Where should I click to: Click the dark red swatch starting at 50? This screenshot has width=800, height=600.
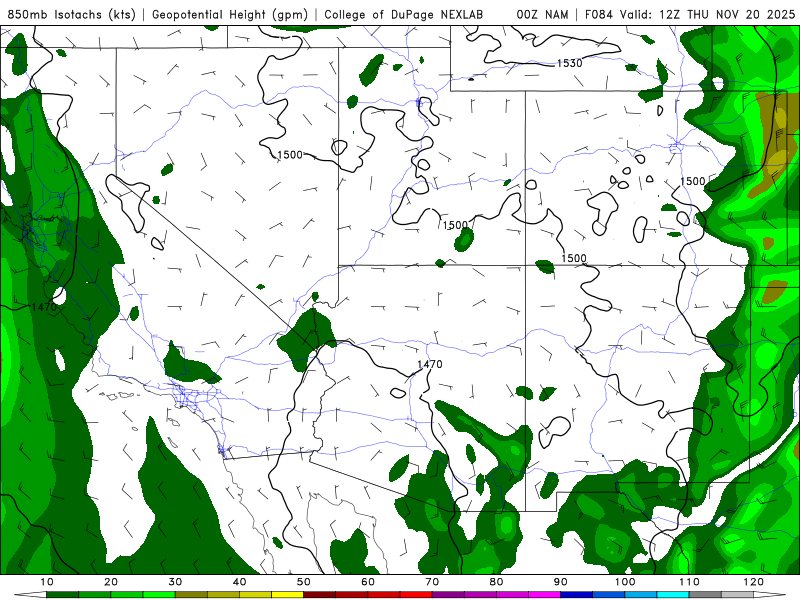click(319, 595)
